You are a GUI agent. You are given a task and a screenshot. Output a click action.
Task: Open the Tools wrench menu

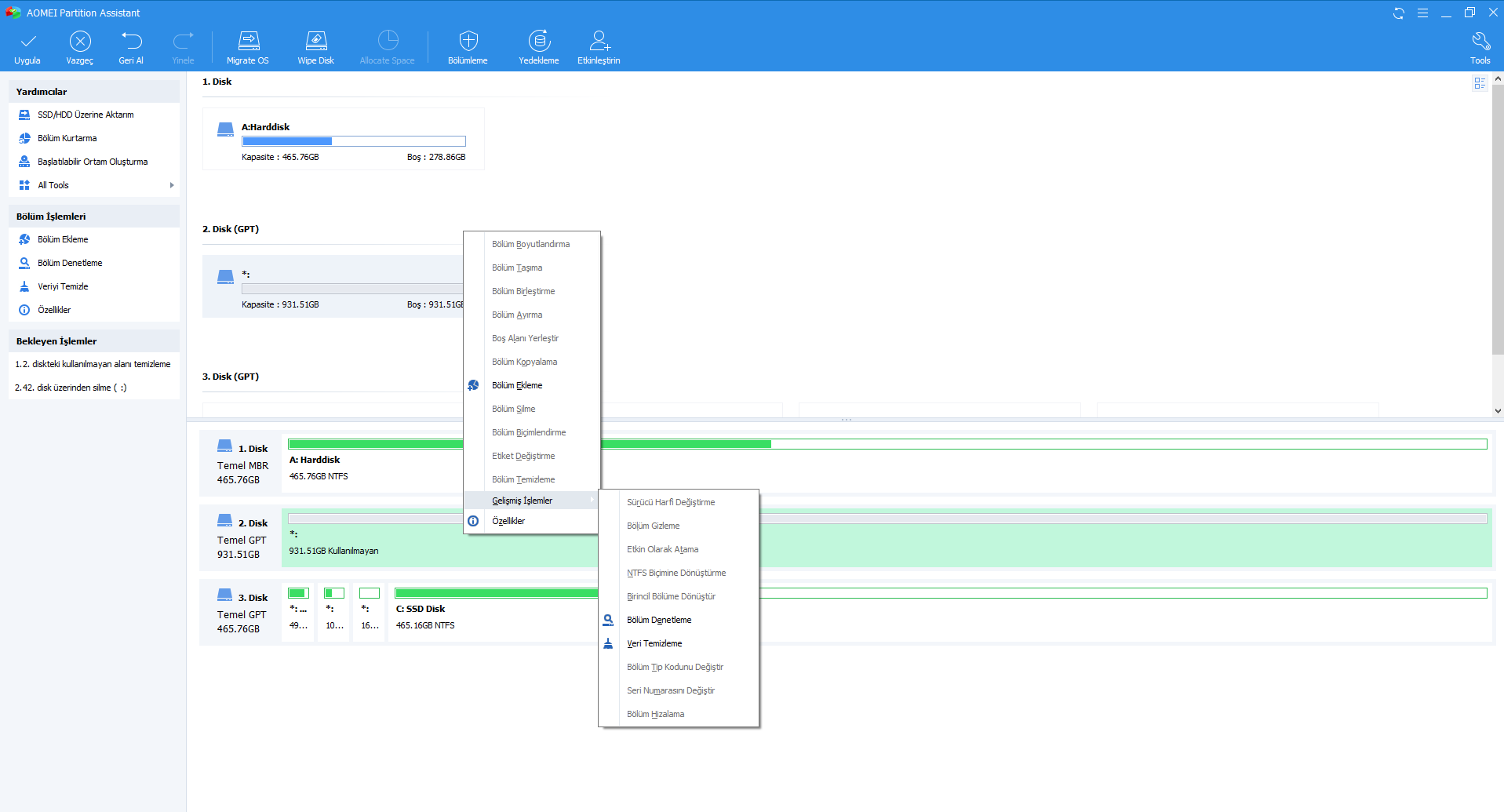pos(1480,48)
